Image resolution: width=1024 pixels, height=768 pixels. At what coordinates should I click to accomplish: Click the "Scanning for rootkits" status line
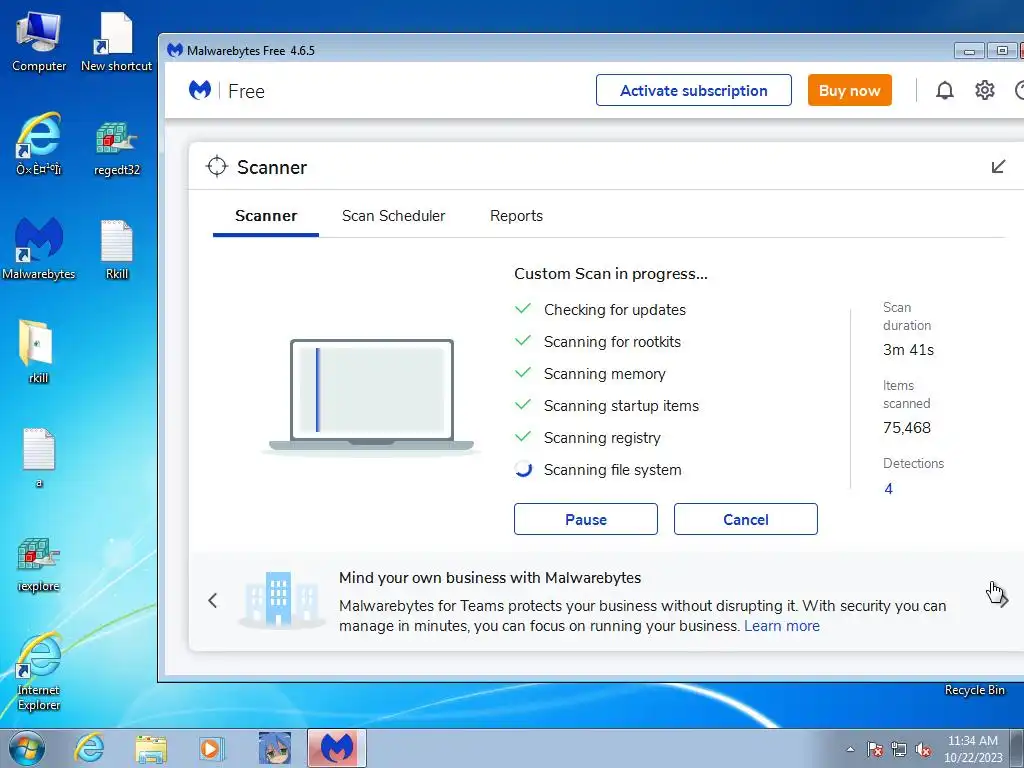click(x=612, y=342)
